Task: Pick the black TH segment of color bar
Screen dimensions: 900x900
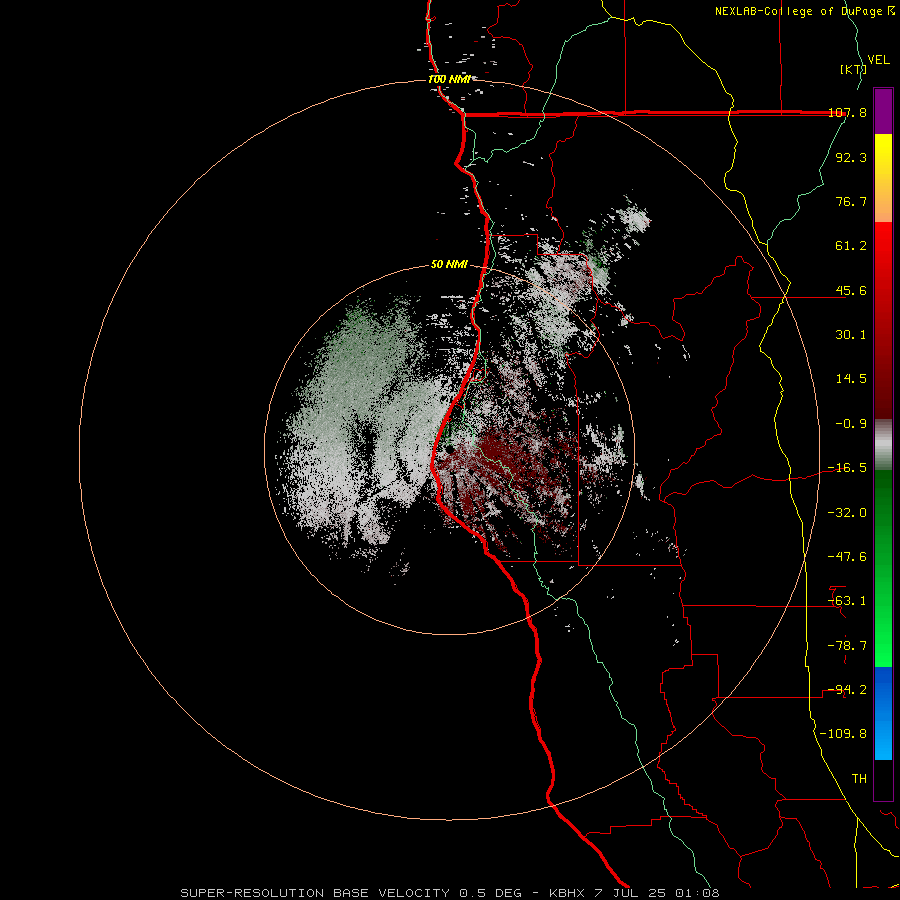Action: 883,780
